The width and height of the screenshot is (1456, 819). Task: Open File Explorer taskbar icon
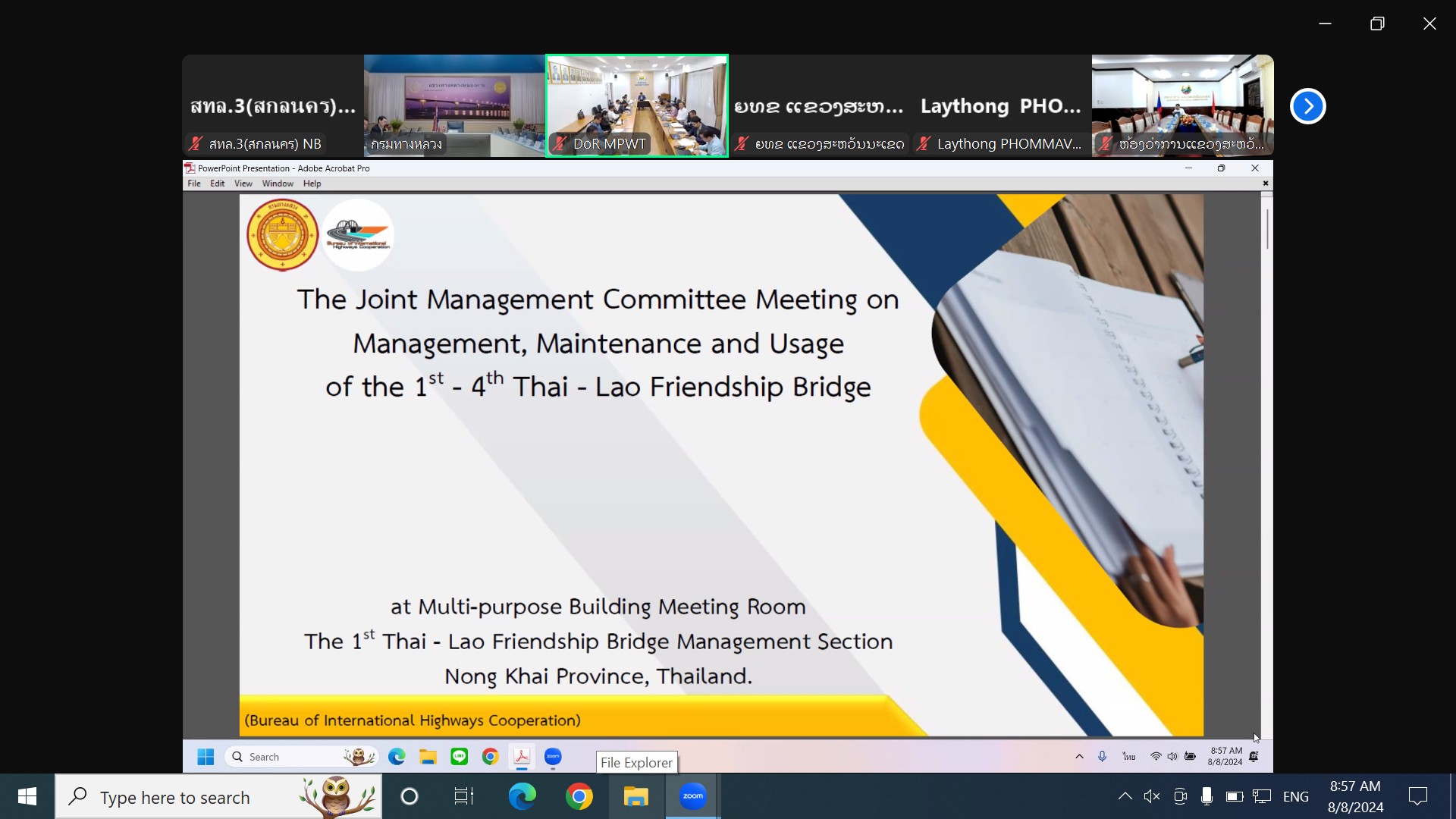[636, 796]
